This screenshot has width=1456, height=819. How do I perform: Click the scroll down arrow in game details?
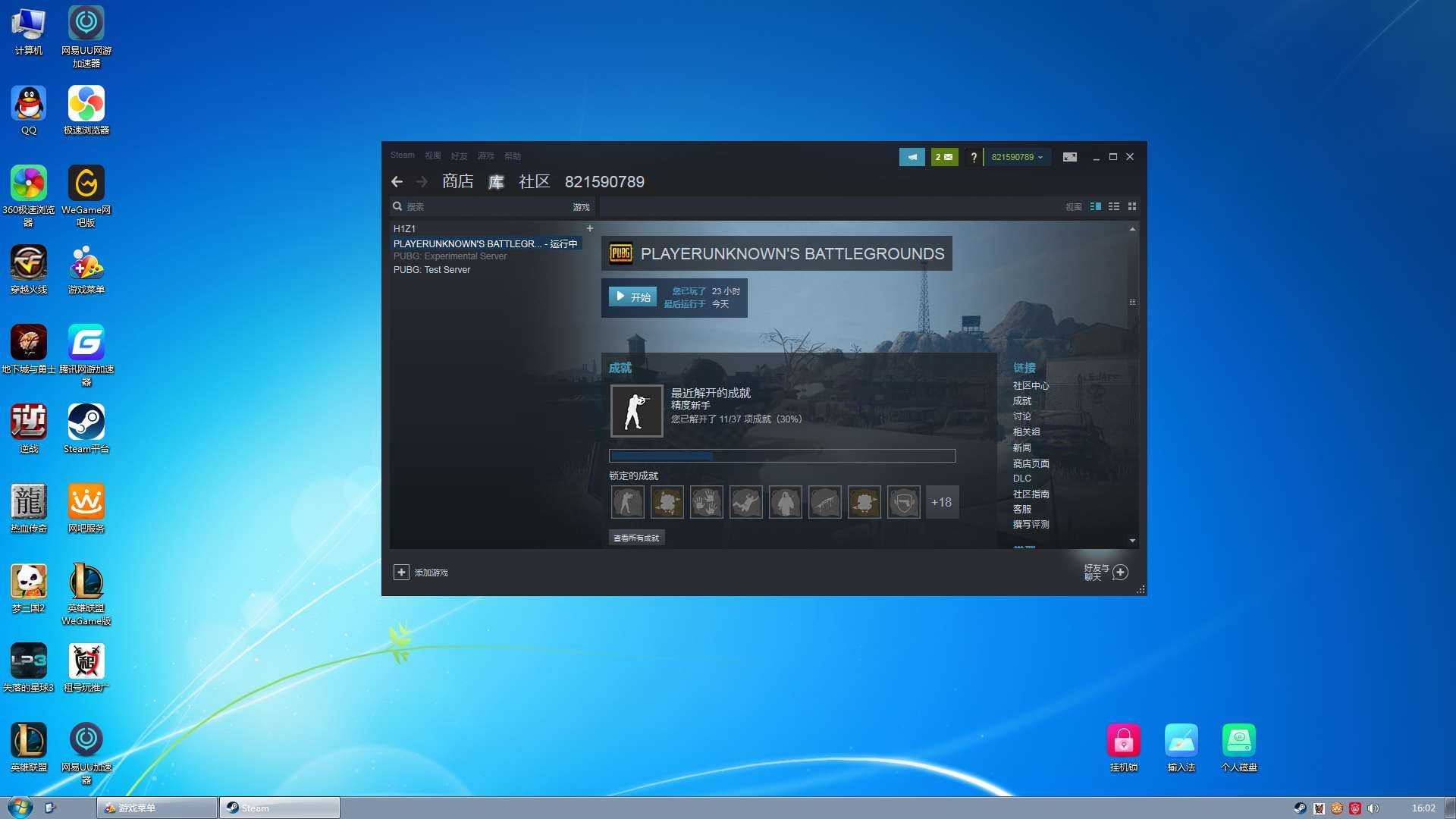pos(1132,541)
